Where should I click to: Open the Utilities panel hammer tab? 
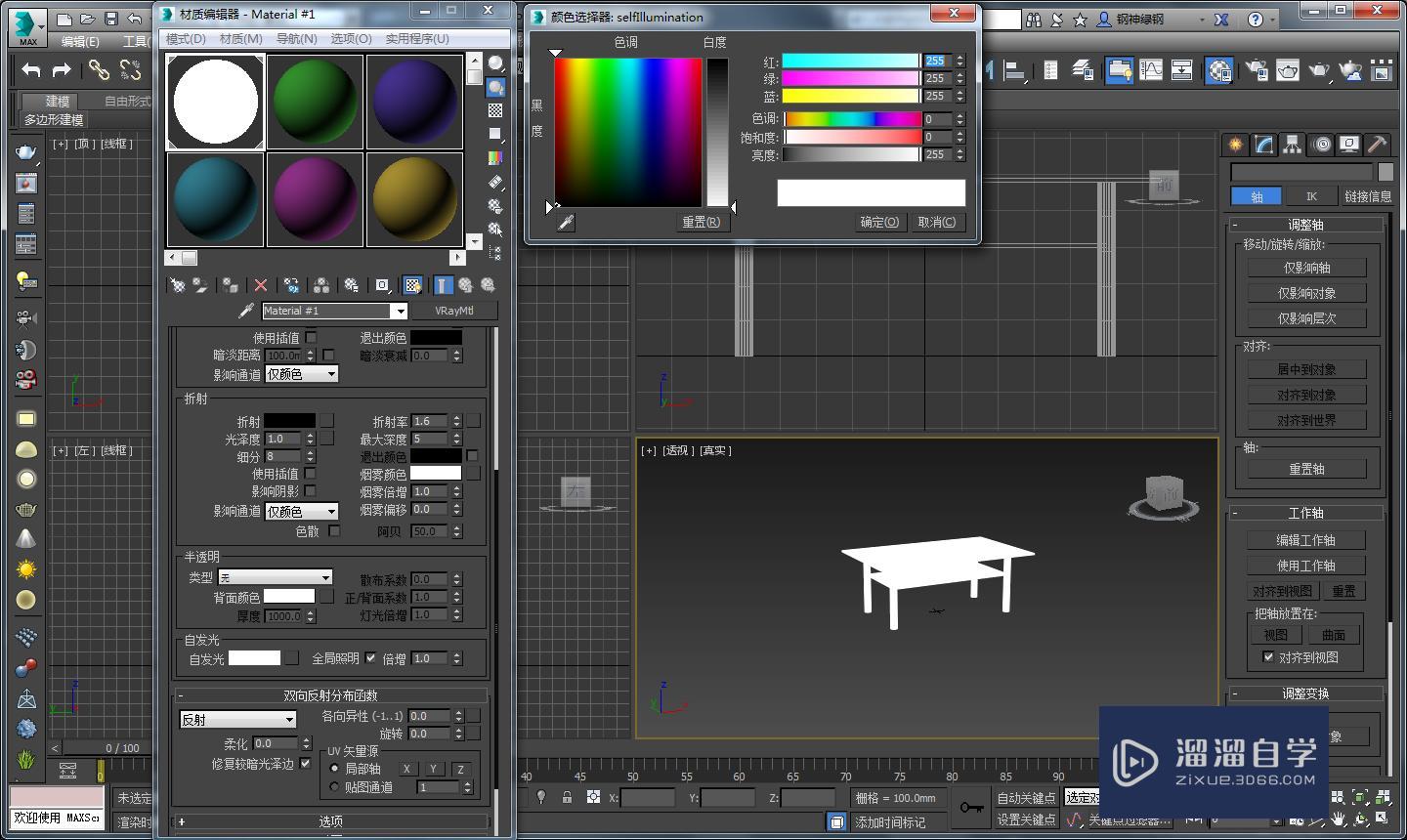pyautogui.click(x=1377, y=145)
